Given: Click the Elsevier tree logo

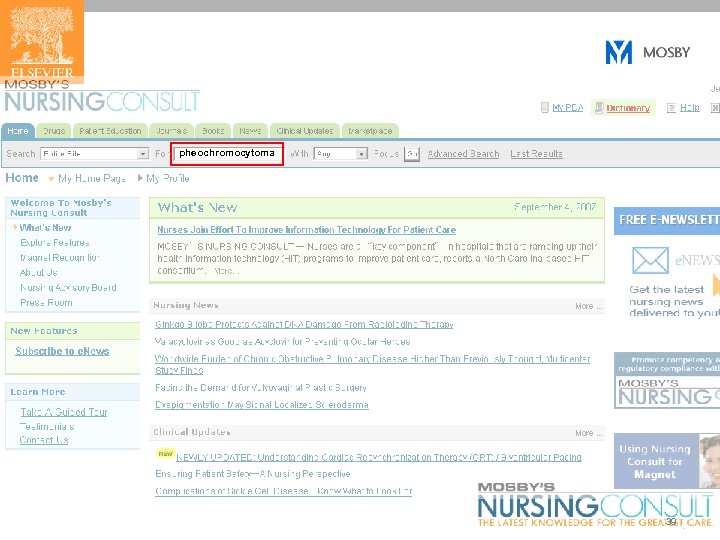Looking at the screenshot, I should click(x=42, y=41).
